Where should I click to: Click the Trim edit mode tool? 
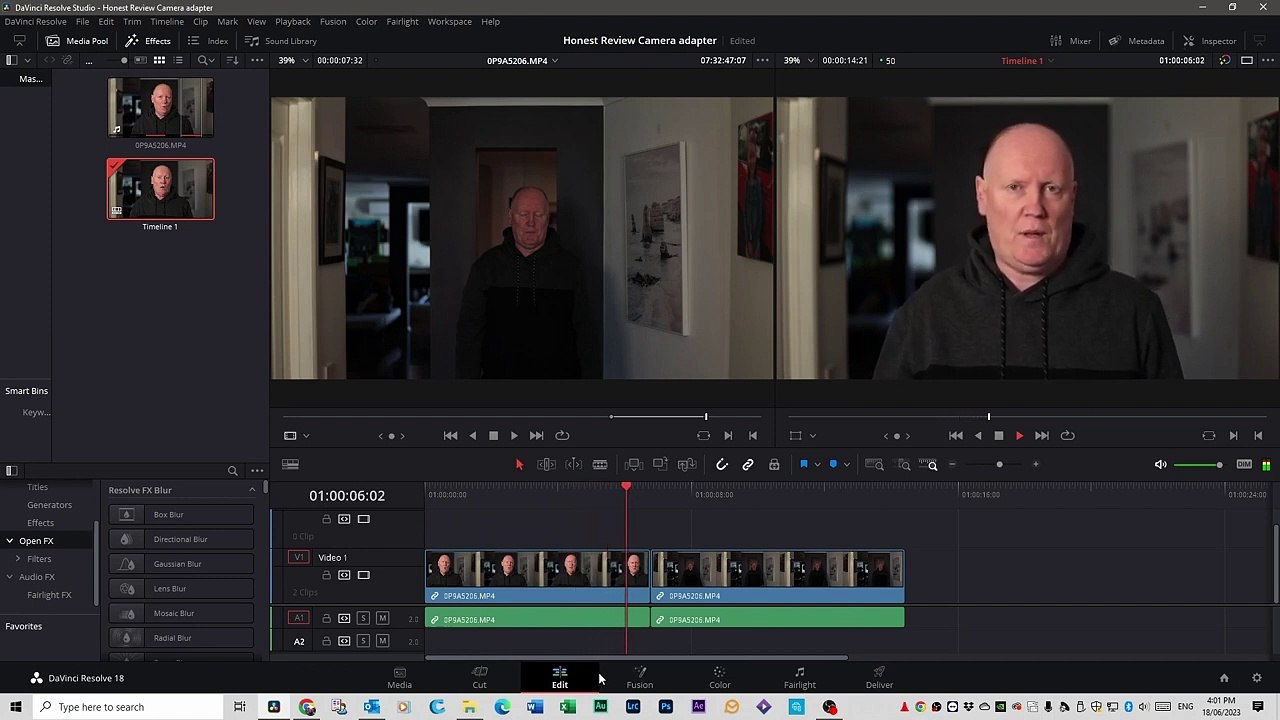tap(546, 464)
